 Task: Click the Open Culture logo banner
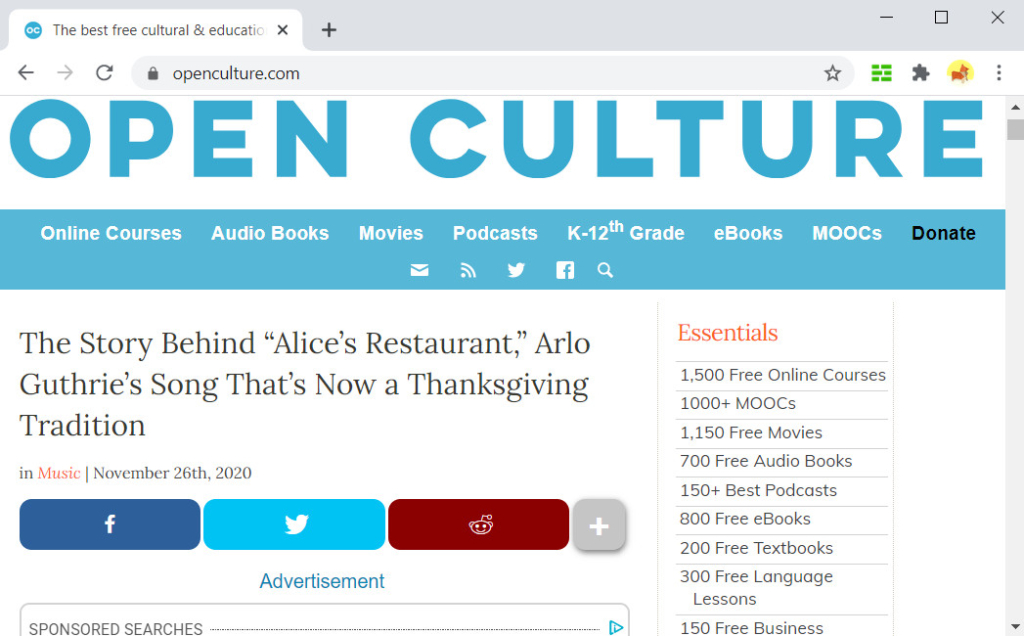[x=497, y=138]
